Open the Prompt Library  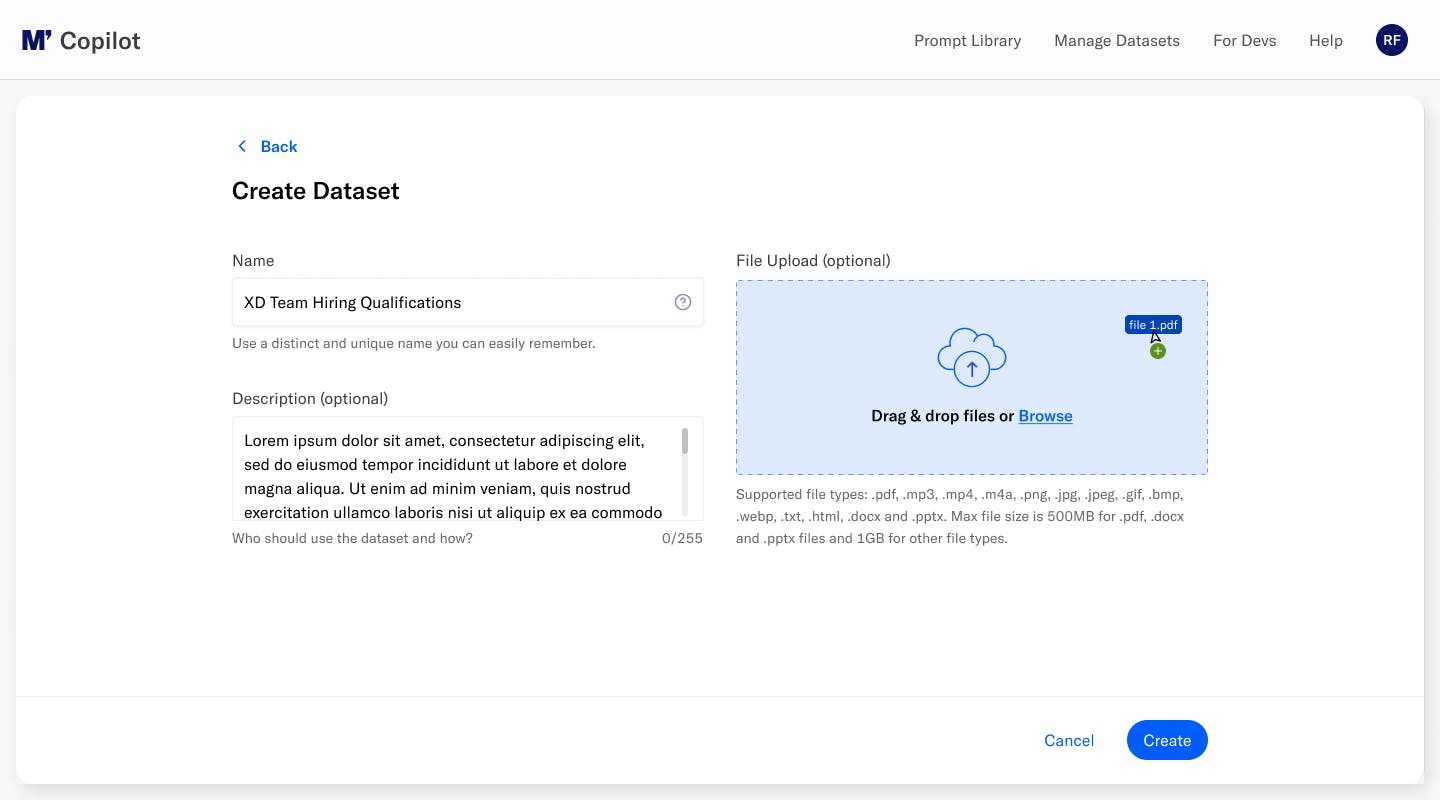[967, 40]
